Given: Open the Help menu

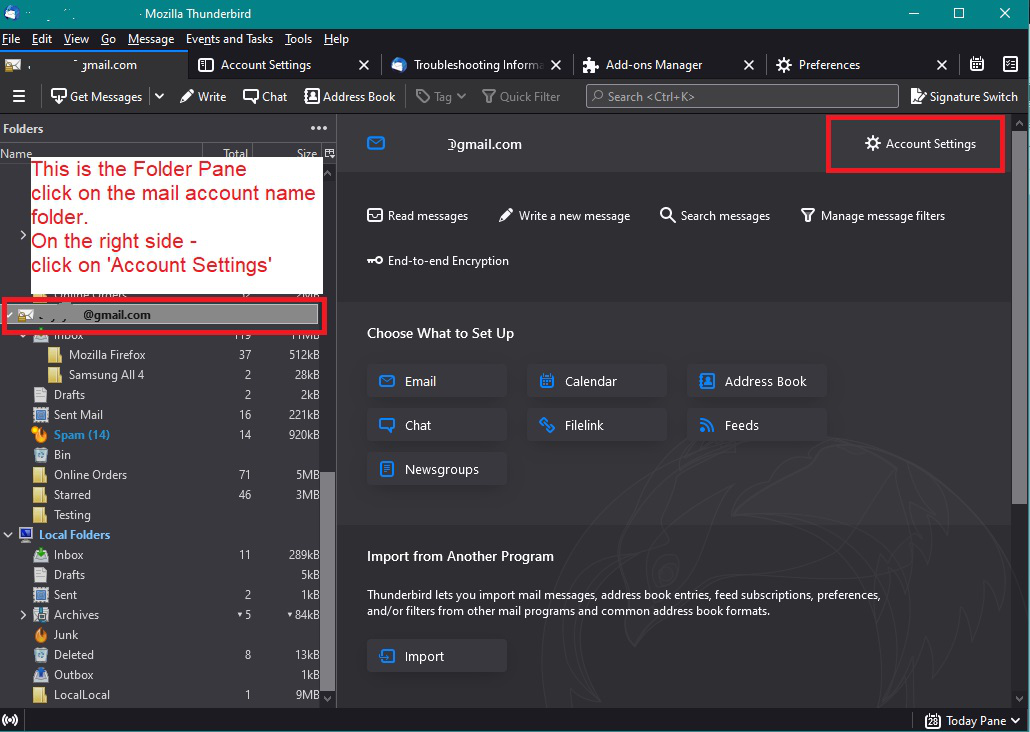Looking at the screenshot, I should pyautogui.click(x=336, y=39).
